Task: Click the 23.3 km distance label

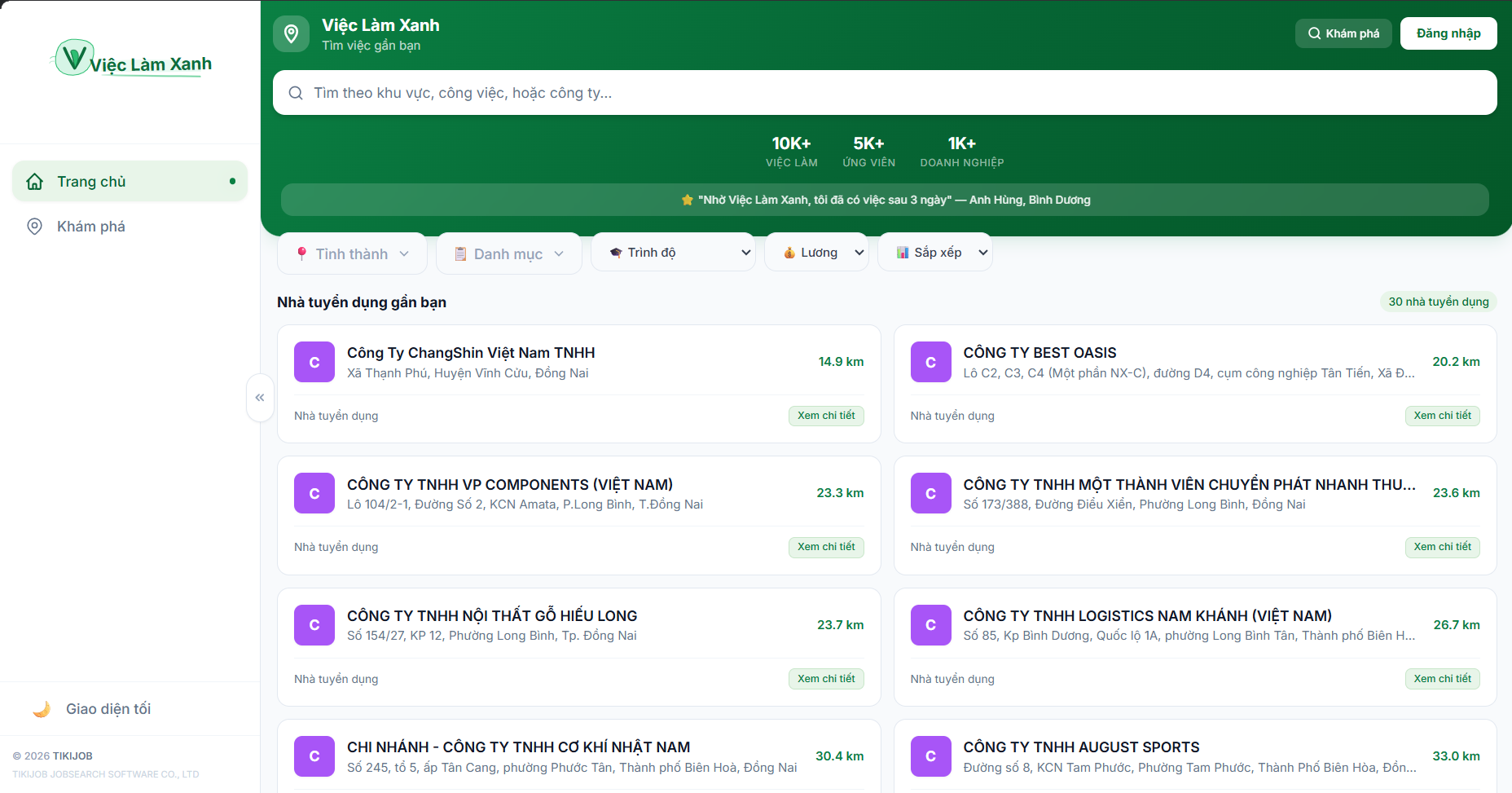Action: [x=840, y=493]
